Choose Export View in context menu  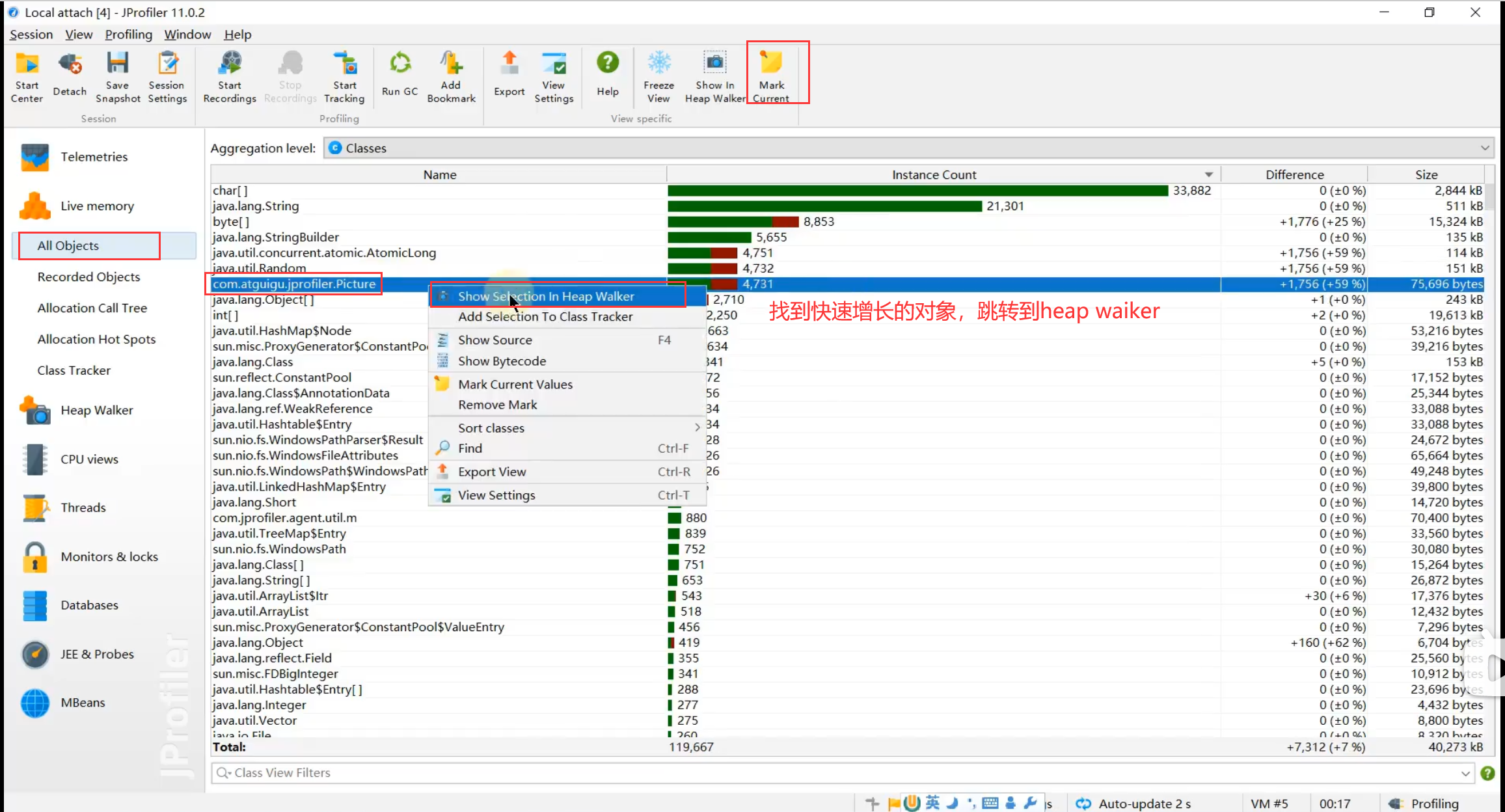pyautogui.click(x=567, y=472)
